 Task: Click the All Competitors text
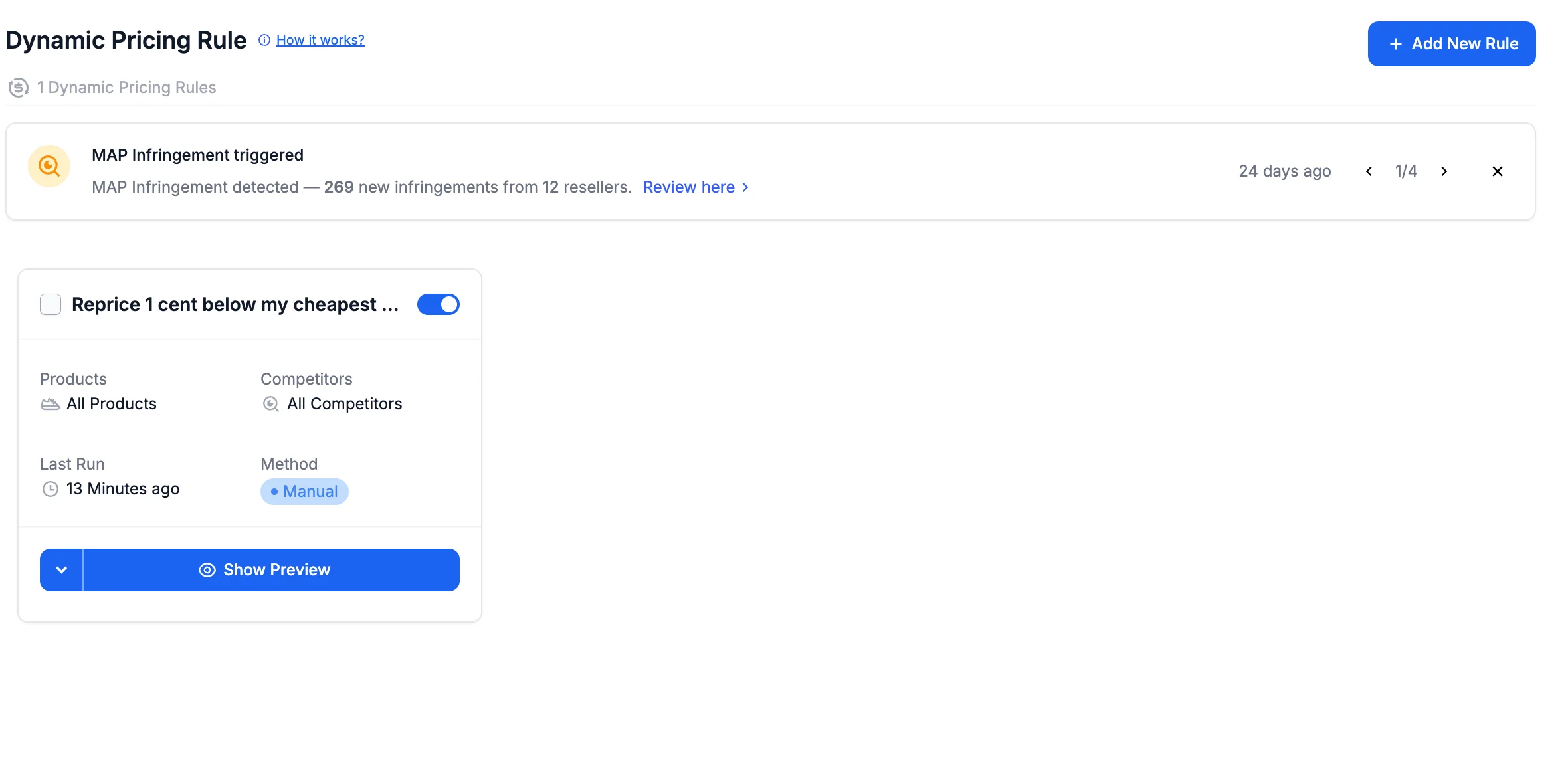[x=345, y=404]
